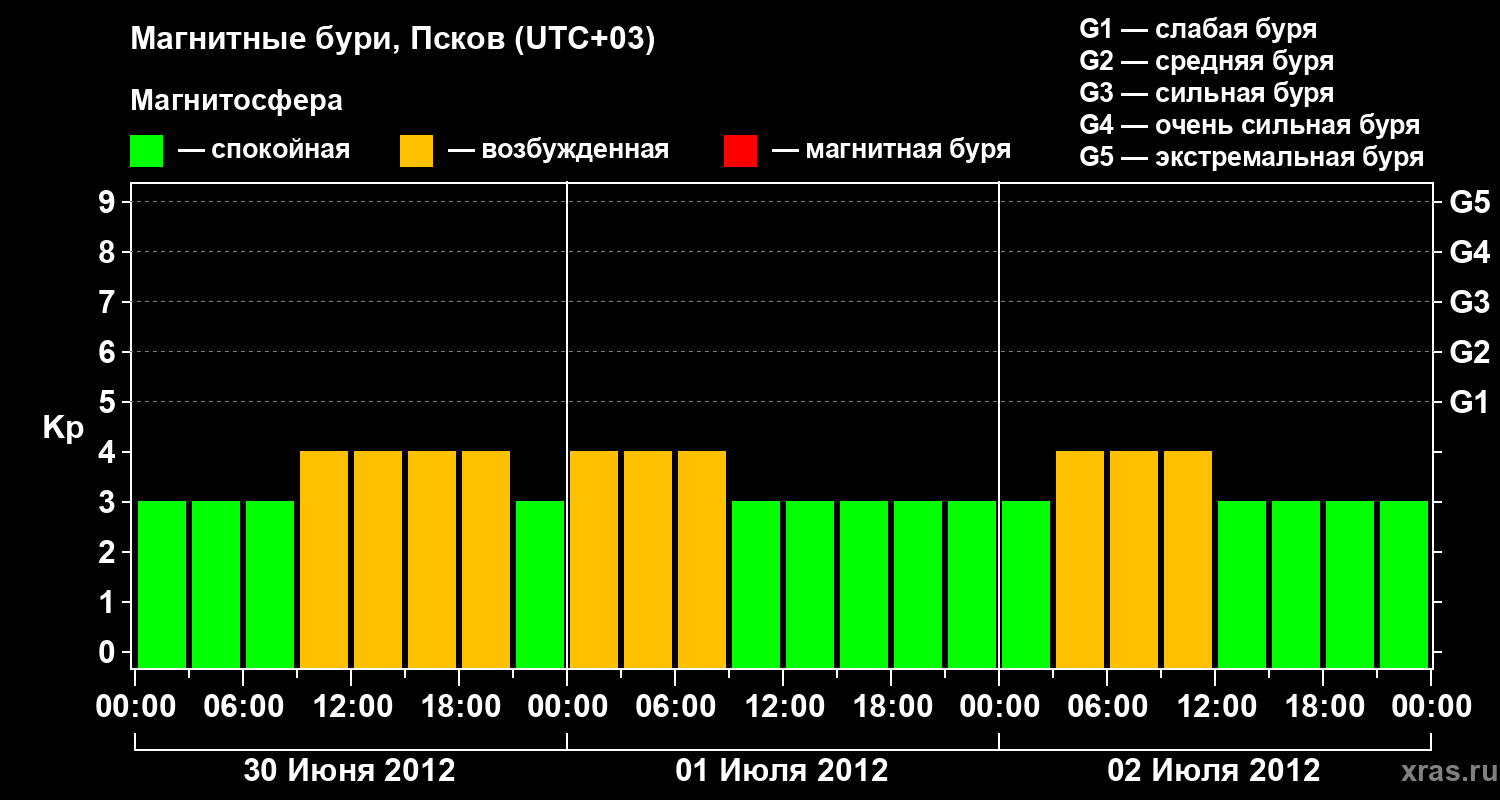1500x800 pixels.
Task: Click the '18:00' time label above 01 Июля 2012
Action: coord(891,707)
